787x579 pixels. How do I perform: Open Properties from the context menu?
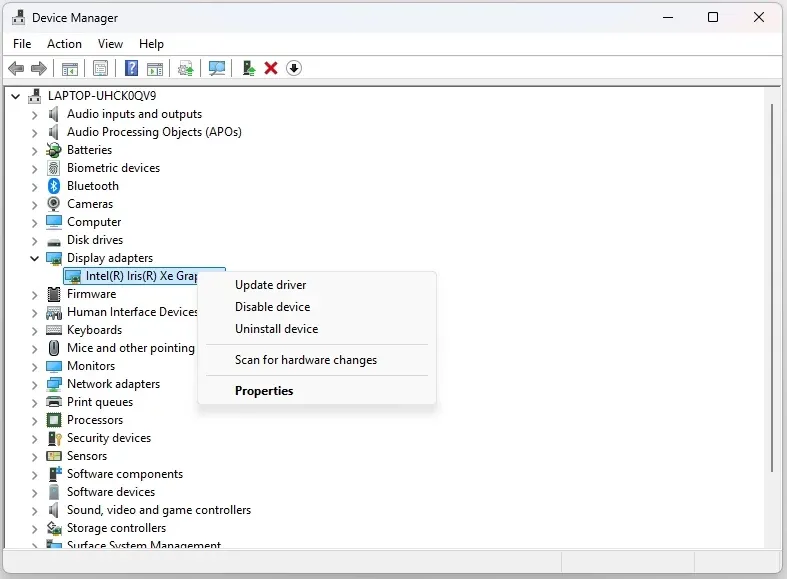click(x=264, y=391)
